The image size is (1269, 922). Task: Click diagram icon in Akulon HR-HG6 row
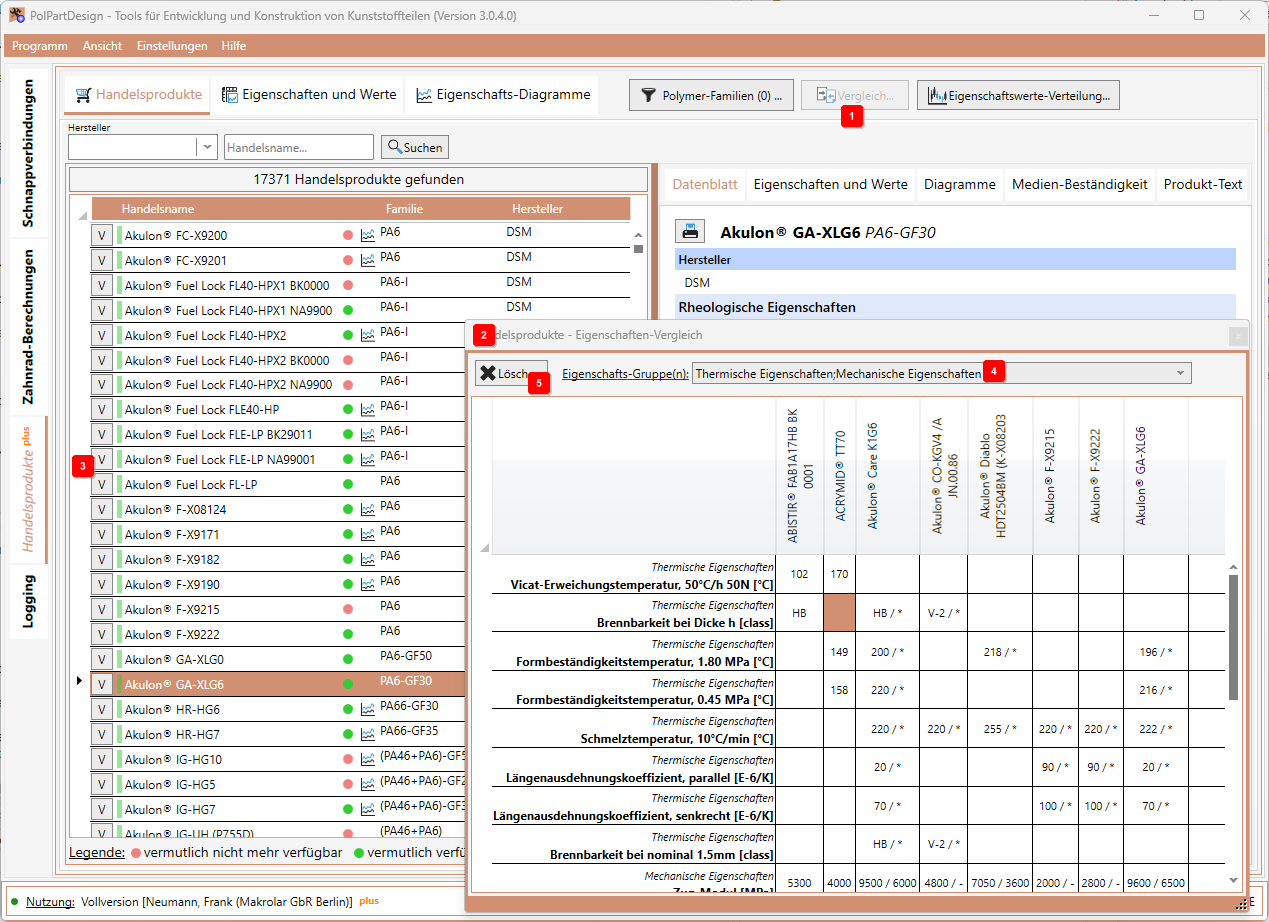(x=368, y=709)
